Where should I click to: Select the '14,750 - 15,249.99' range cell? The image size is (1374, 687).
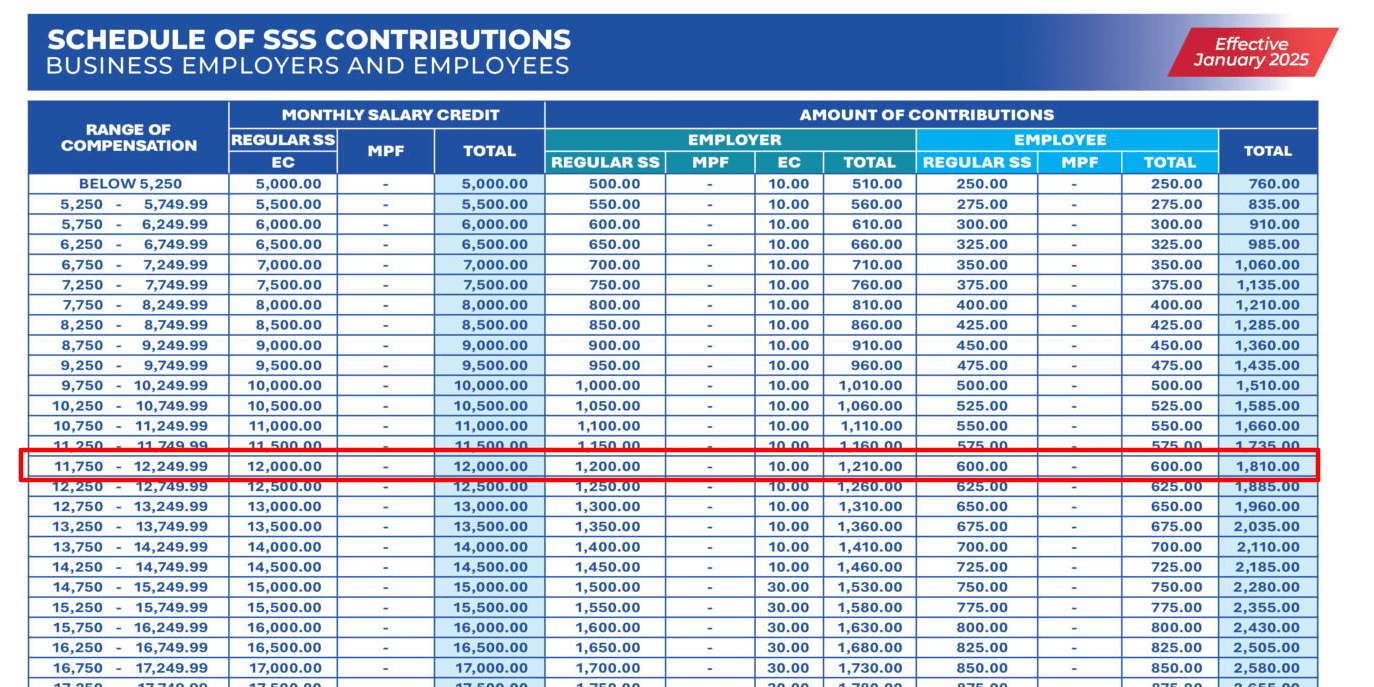point(129,587)
